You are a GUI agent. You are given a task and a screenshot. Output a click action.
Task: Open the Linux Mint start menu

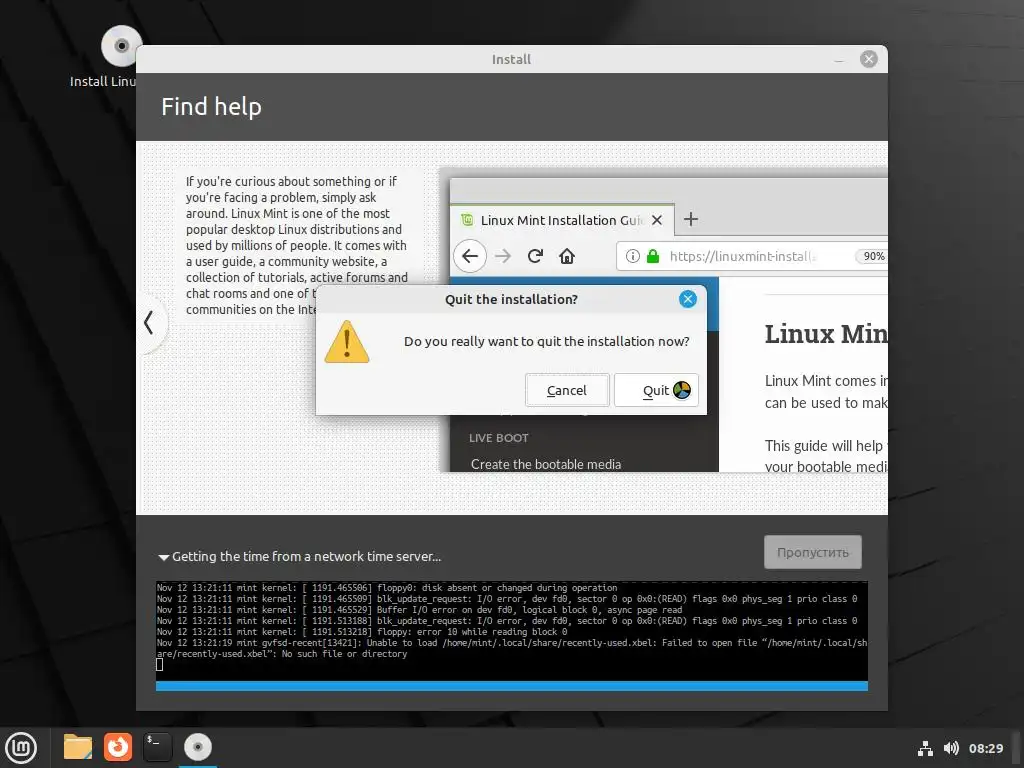22,747
